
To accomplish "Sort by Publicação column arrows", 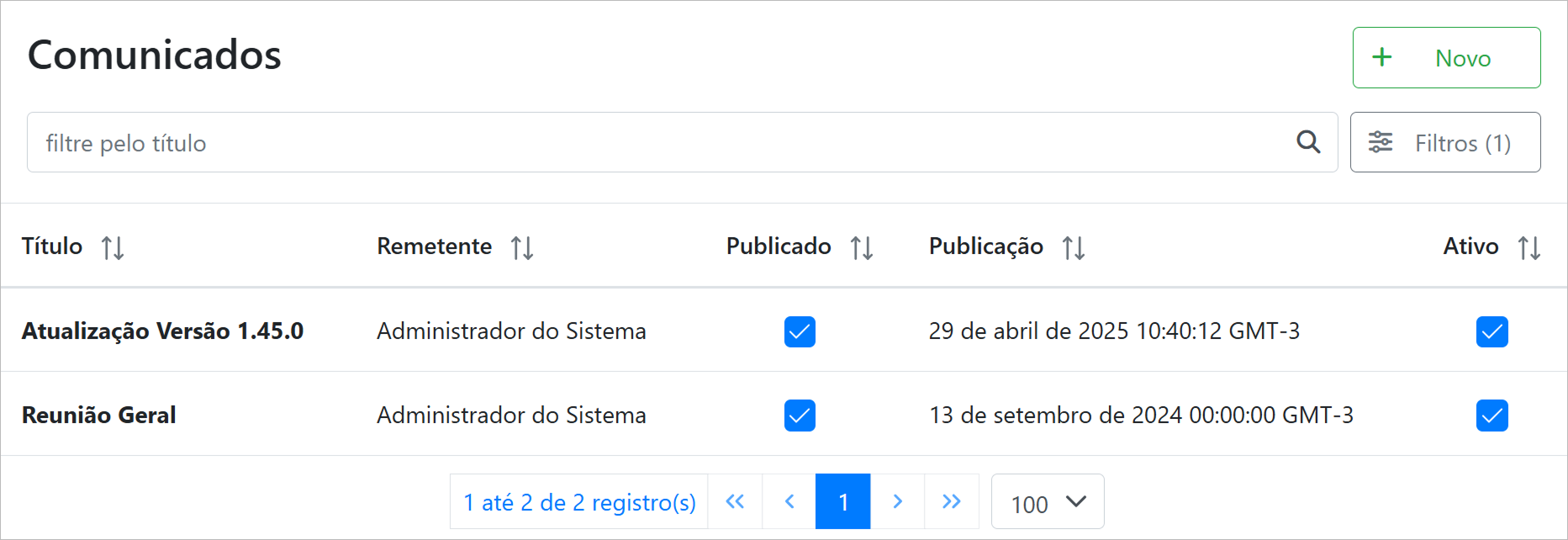I will tap(1074, 248).
